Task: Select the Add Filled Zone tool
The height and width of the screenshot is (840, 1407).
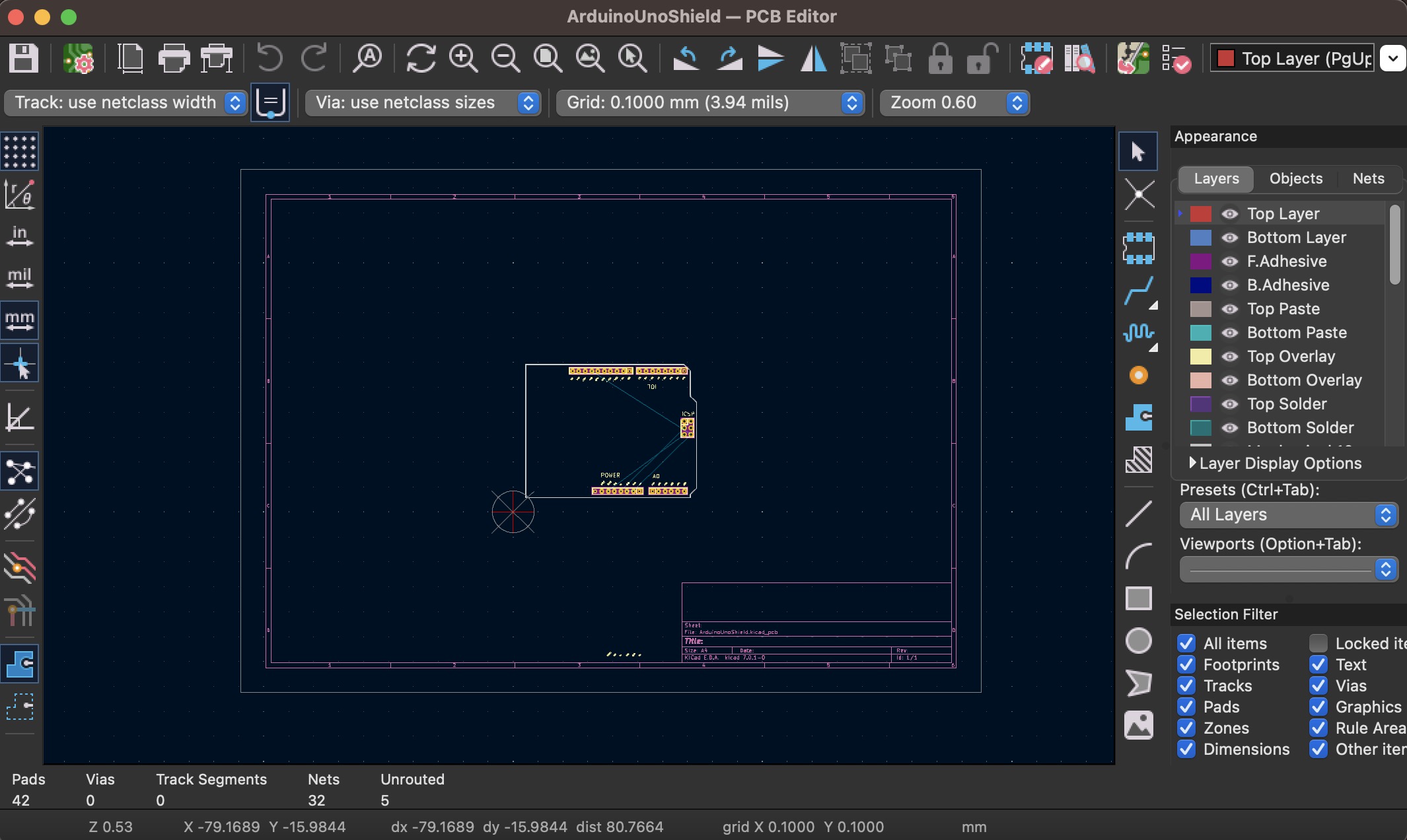Action: coord(1138,417)
